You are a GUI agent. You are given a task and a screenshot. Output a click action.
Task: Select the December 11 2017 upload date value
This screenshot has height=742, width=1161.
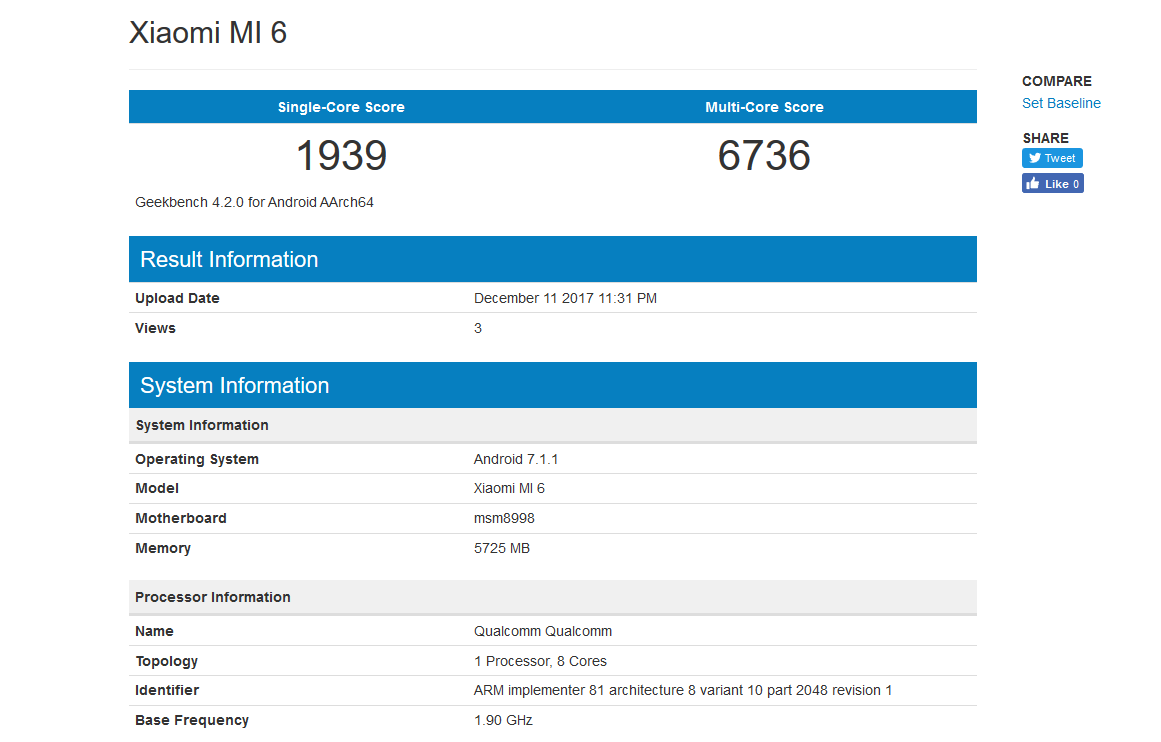pyautogui.click(x=565, y=298)
